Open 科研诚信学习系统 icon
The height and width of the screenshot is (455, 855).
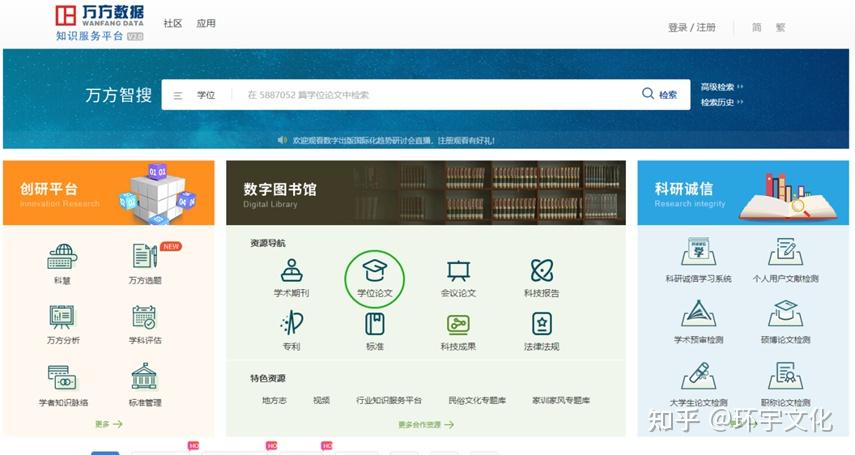[699, 252]
